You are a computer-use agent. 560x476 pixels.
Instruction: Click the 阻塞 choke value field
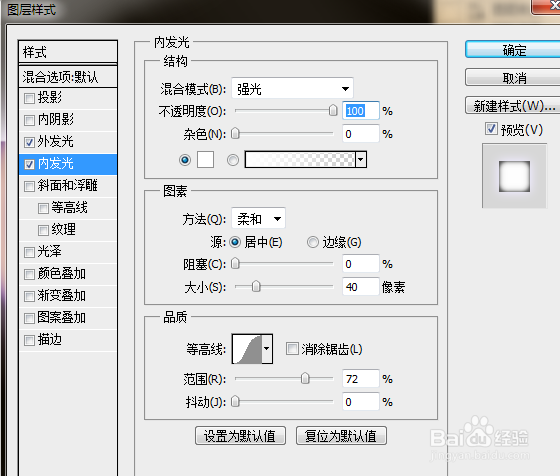pyautogui.click(x=361, y=264)
